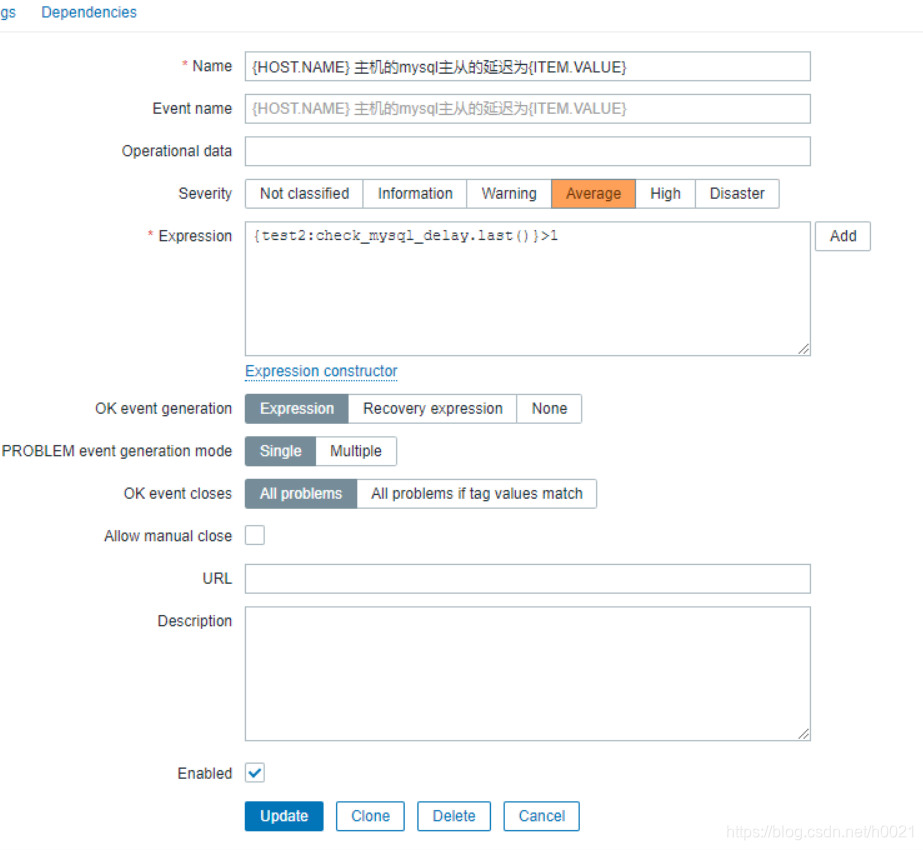This screenshot has height=850, width=923.
Task: Click inside the Expression textarea
Action: 527,288
